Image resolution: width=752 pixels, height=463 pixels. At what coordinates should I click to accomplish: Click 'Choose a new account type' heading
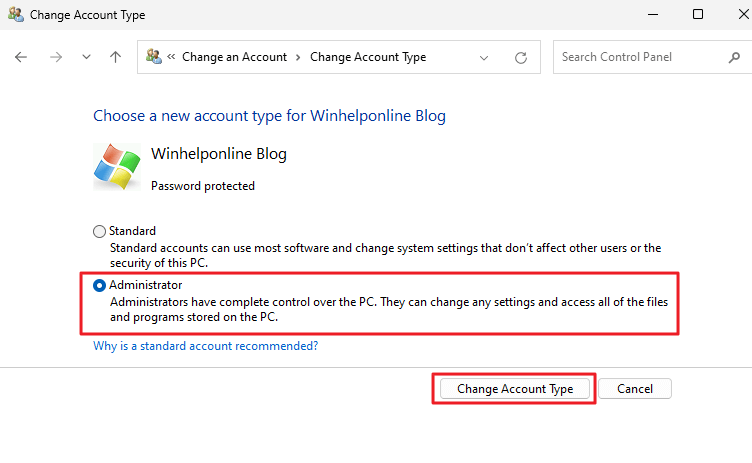(269, 116)
